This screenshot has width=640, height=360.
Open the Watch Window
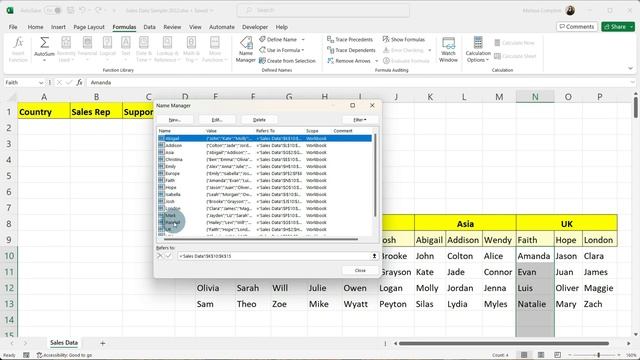pos(448,49)
